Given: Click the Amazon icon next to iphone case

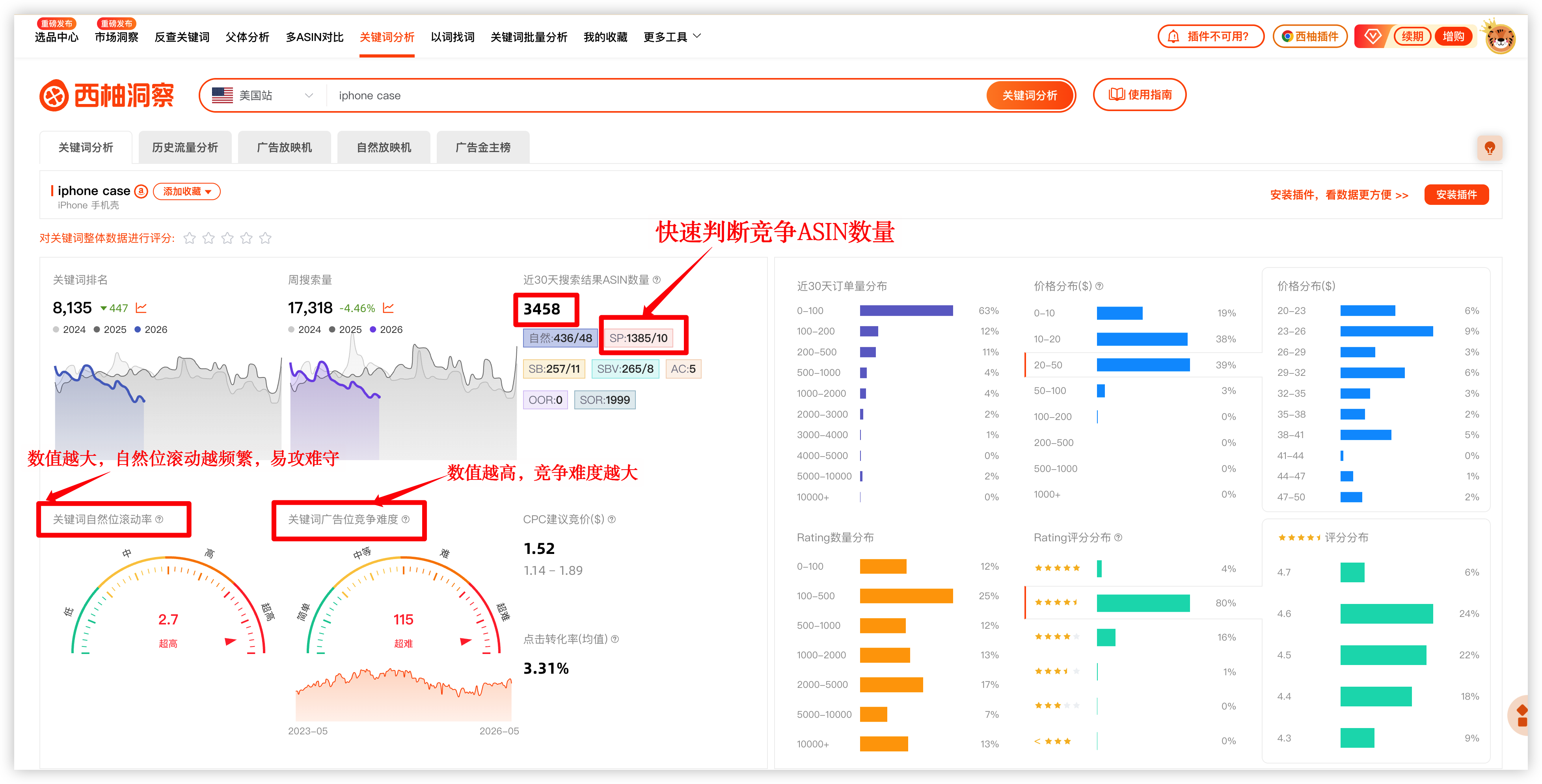Looking at the screenshot, I should (x=141, y=191).
